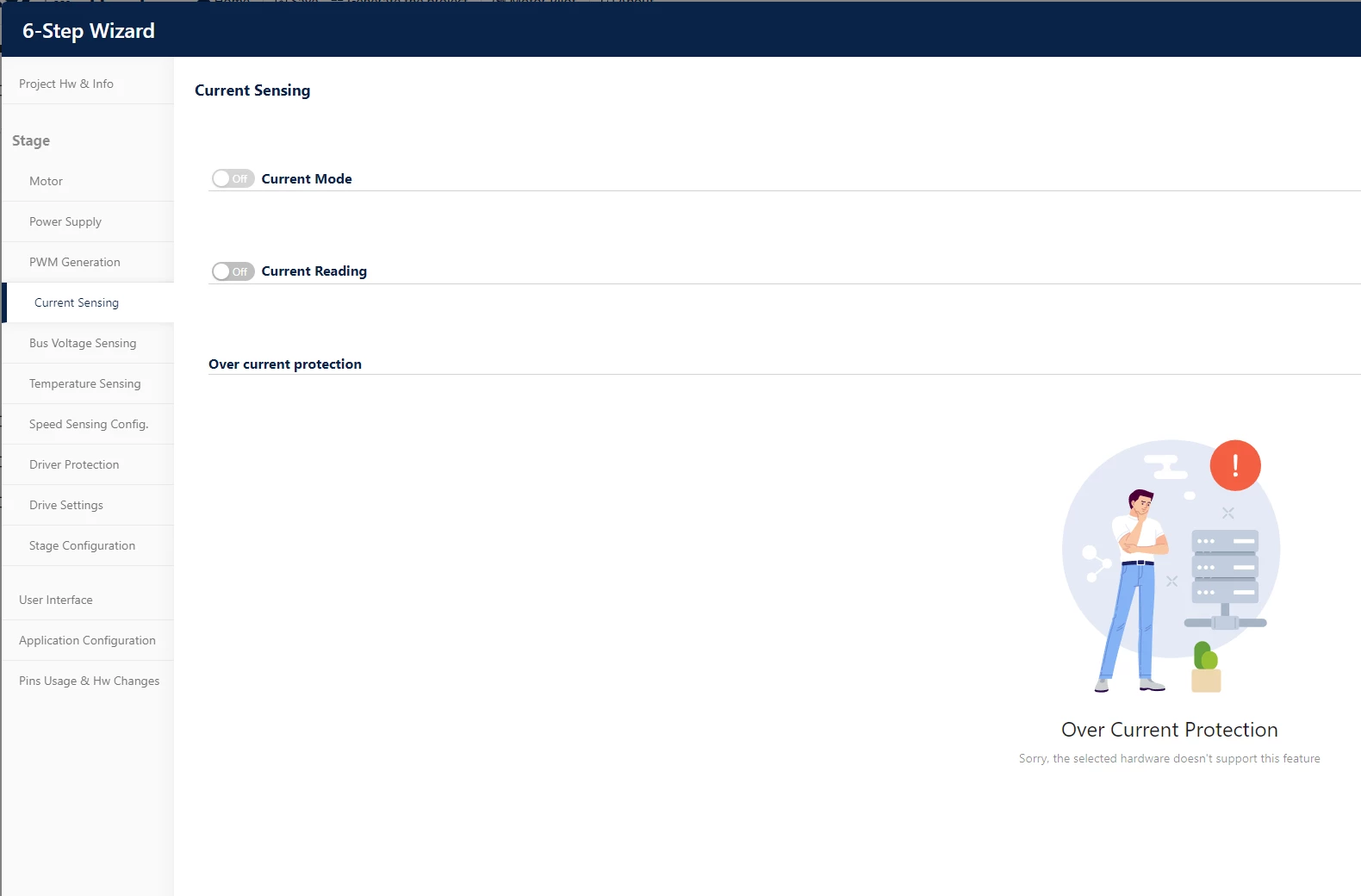Select Motor in the Stage list
Screen dimensions: 1361x896
coord(88,181)
